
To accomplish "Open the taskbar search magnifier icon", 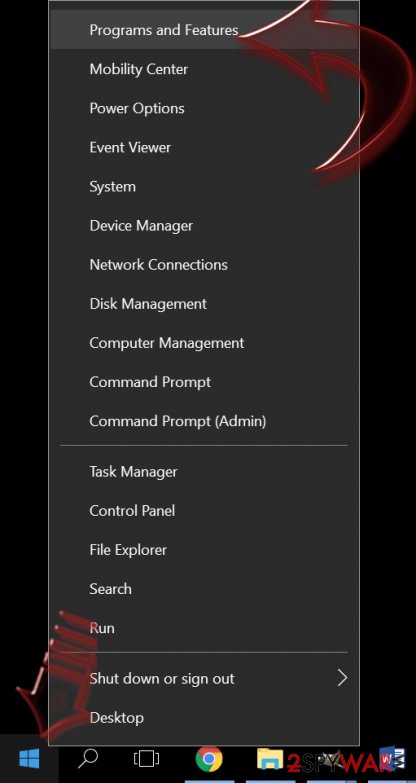I will pyautogui.click(x=88, y=759).
